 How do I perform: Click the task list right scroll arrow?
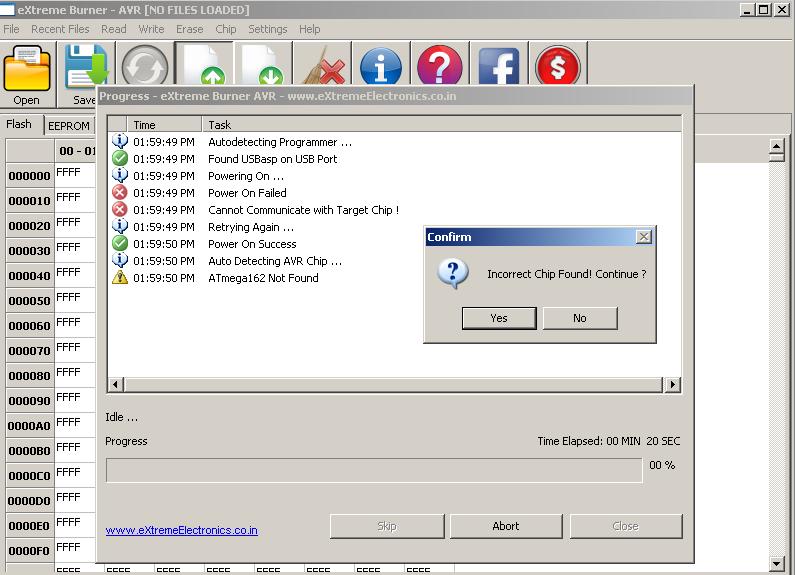click(672, 384)
